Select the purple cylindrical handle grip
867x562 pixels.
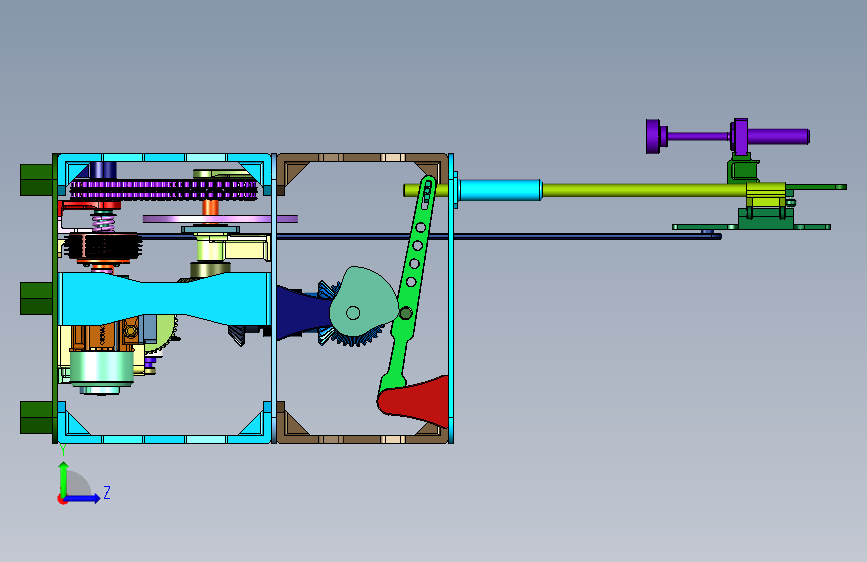[779, 136]
